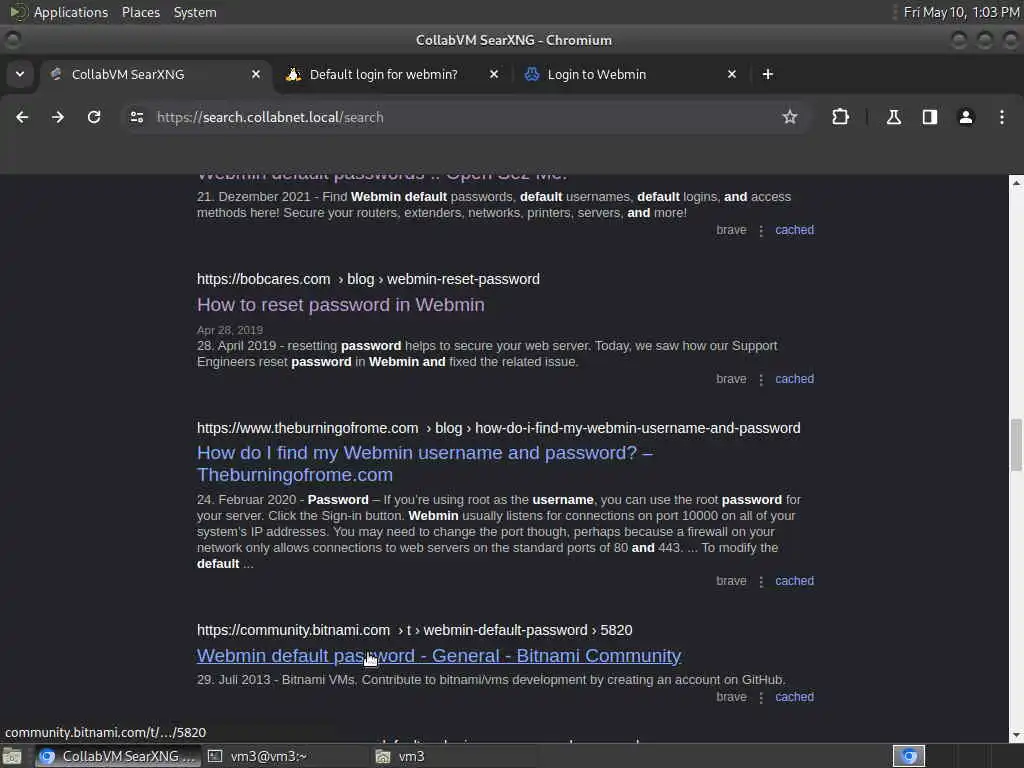Open the System menu
The width and height of the screenshot is (1024, 768).
click(195, 12)
